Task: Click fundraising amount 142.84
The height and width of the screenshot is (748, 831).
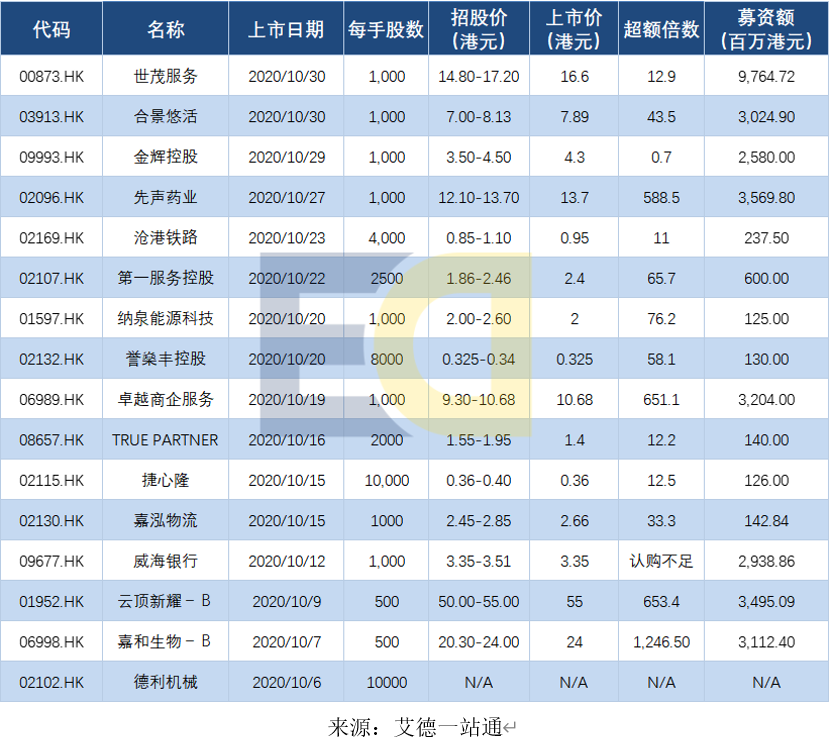Action: coord(766,521)
